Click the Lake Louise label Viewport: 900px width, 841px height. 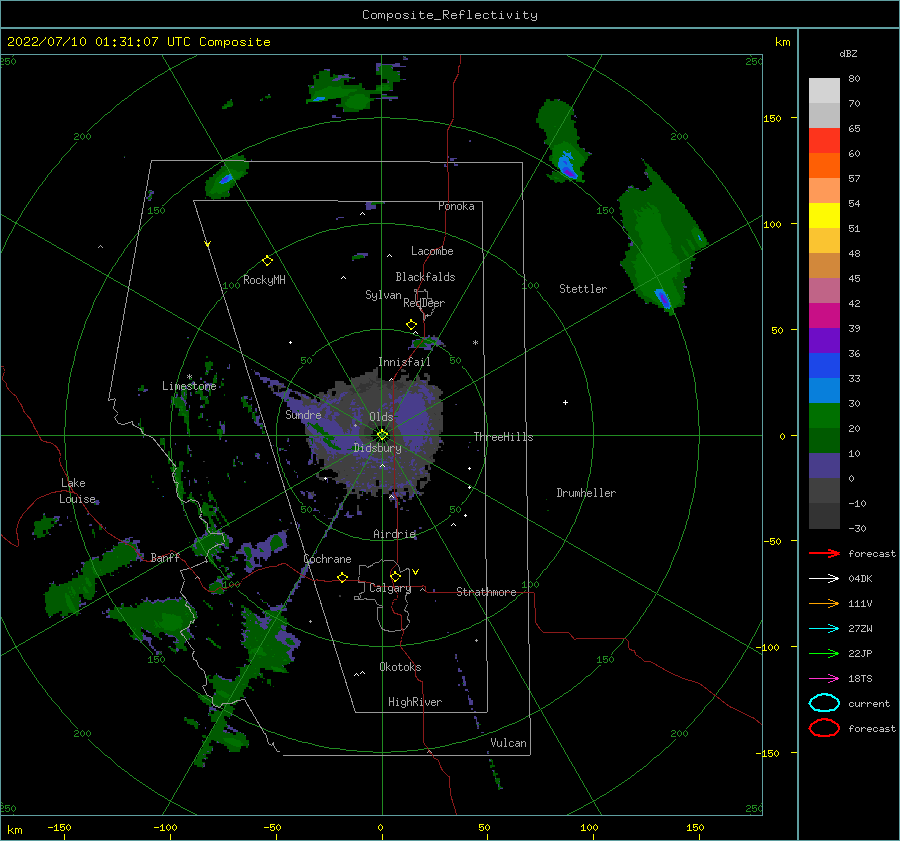77,491
